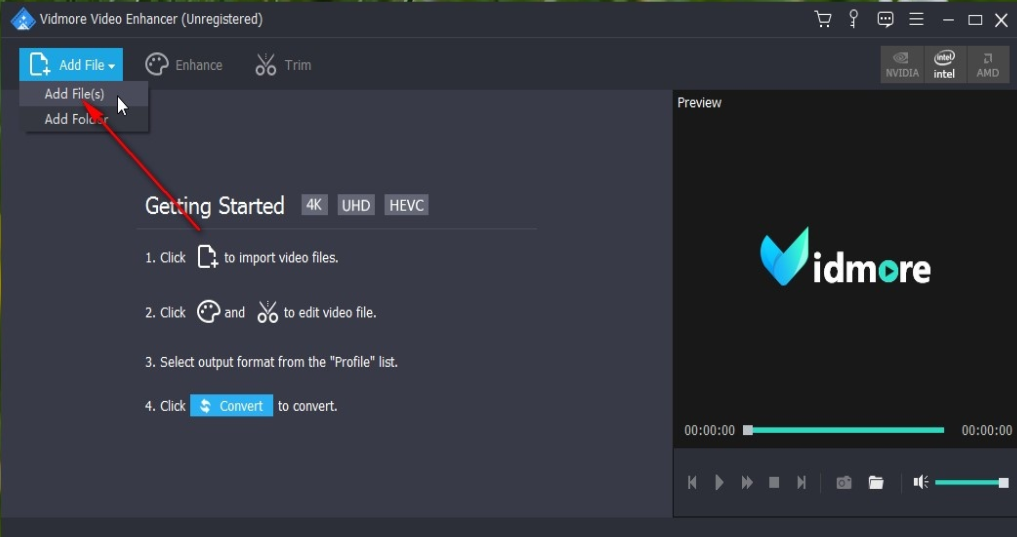This screenshot has width=1017, height=537.
Task: Skip to next clip in preview
Action: (802, 483)
